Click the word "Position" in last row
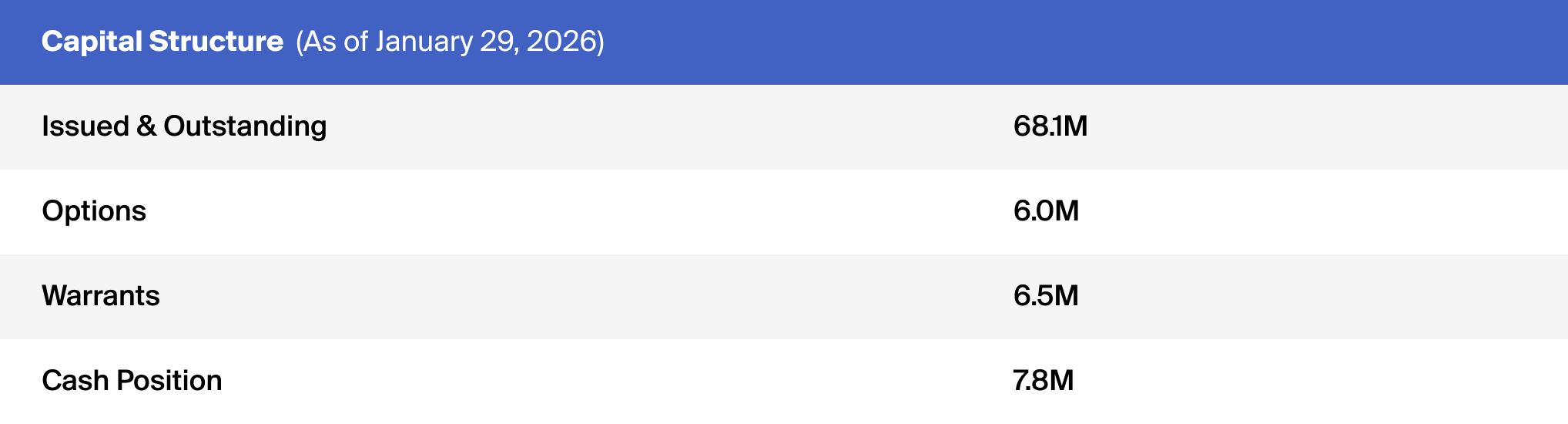 click(x=169, y=381)
